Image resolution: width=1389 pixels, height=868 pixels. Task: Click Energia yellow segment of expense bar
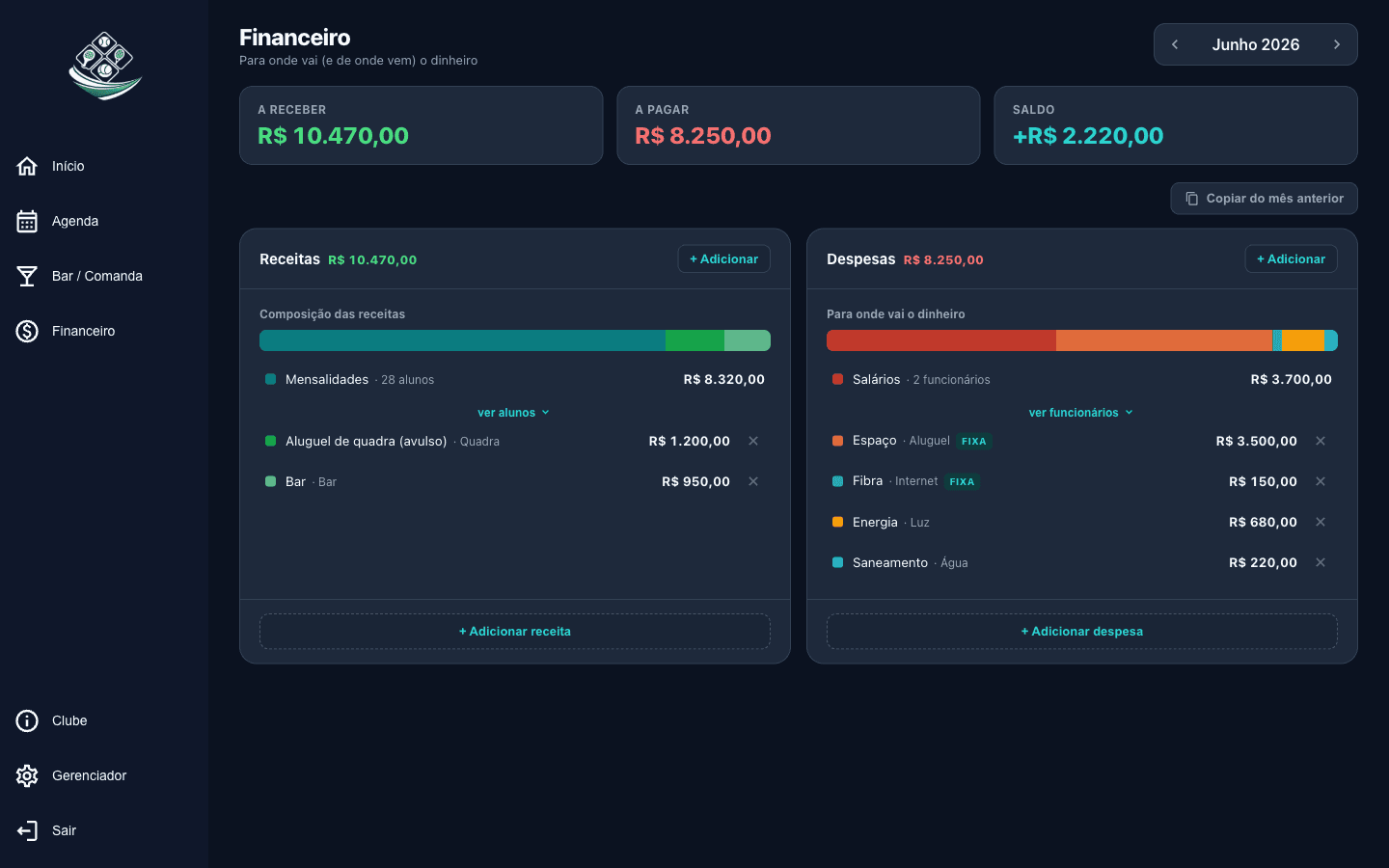[1303, 340]
